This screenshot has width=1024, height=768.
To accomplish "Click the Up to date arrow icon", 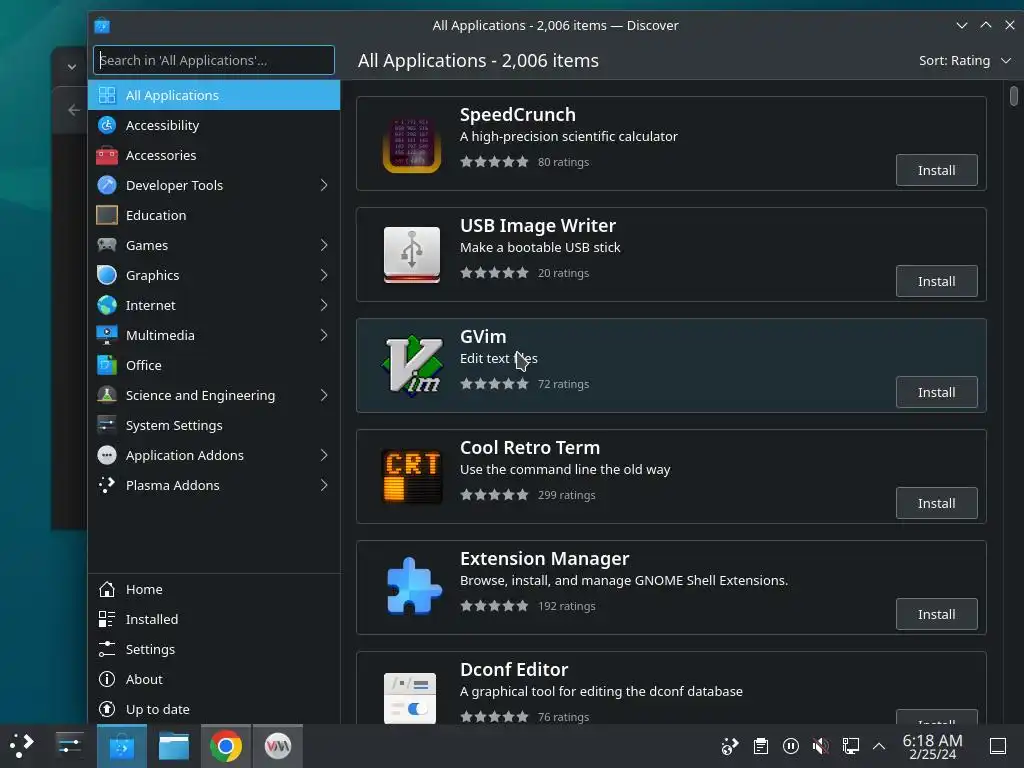I will (106, 709).
